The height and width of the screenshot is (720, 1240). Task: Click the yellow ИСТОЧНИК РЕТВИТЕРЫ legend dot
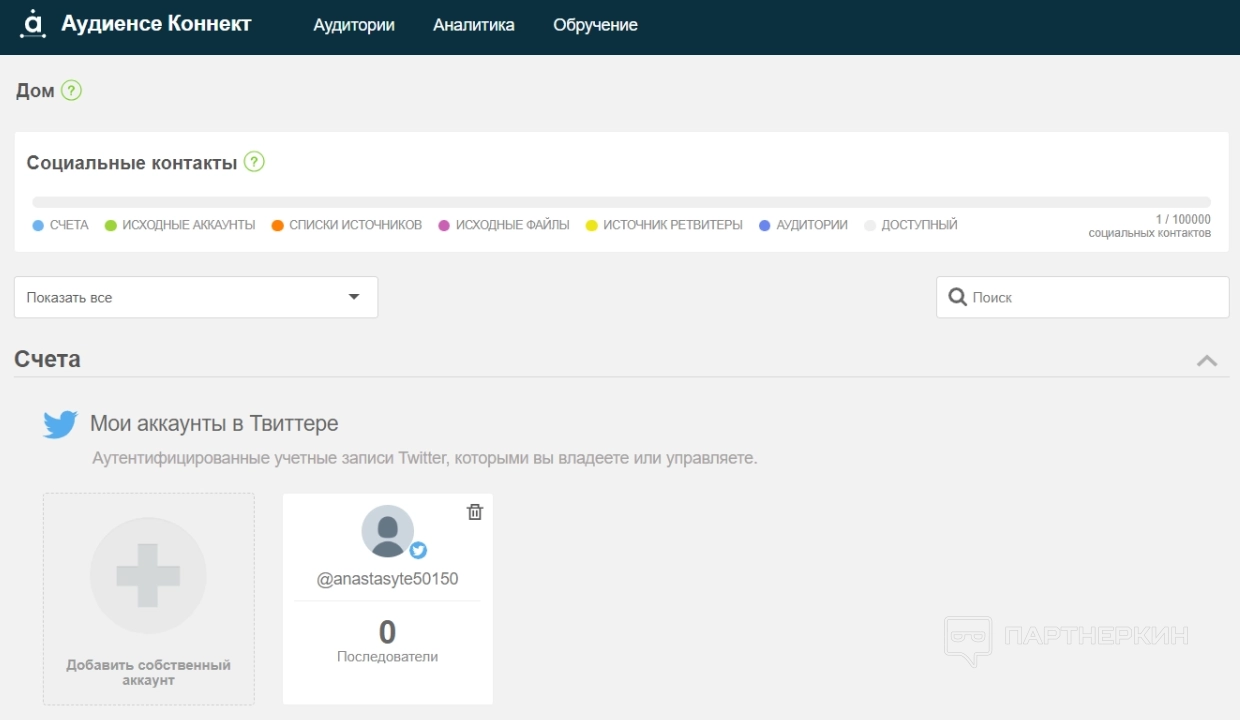(592, 226)
